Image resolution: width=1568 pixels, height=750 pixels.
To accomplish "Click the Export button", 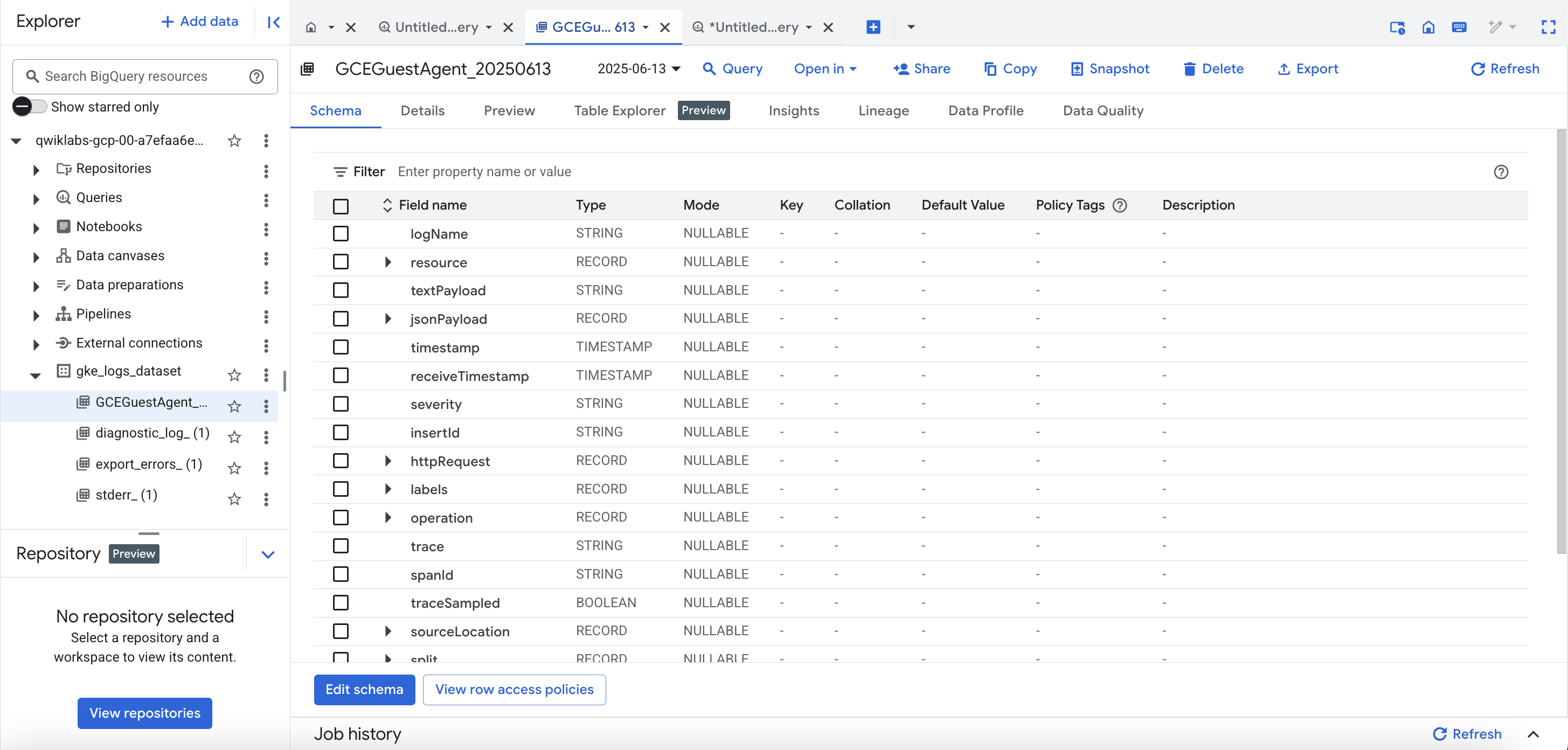I will click(1308, 69).
